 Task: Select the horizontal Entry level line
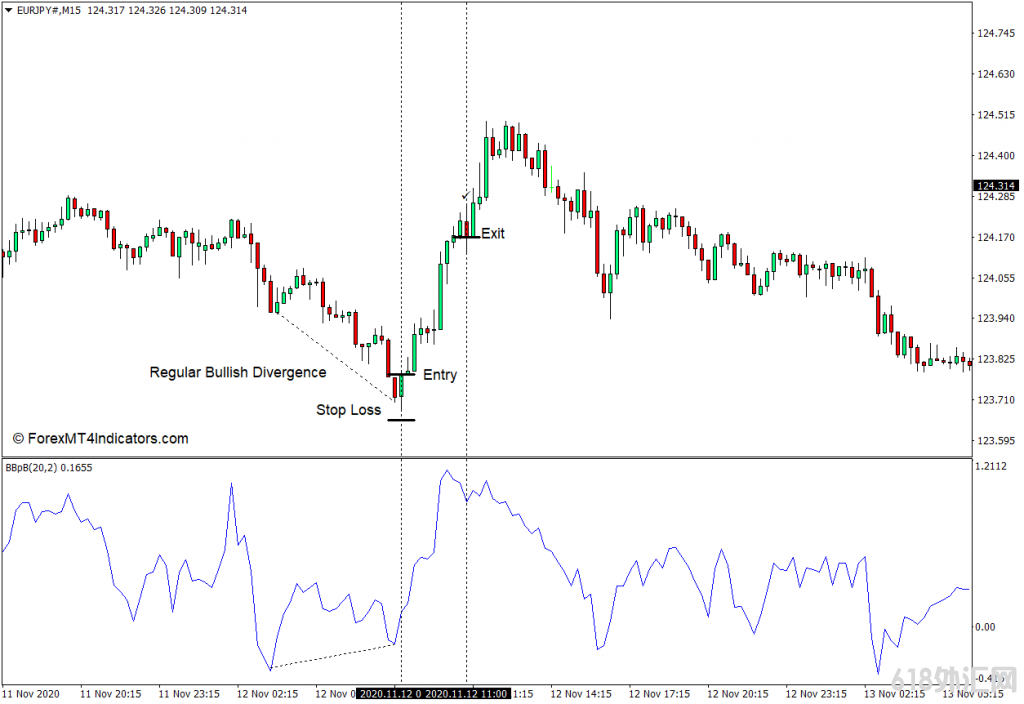[401, 375]
